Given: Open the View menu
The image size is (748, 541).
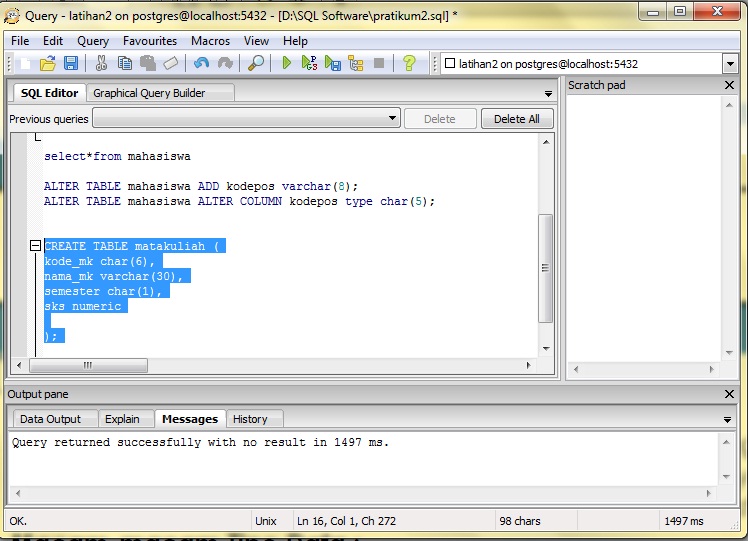Looking at the screenshot, I should (256, 41).
